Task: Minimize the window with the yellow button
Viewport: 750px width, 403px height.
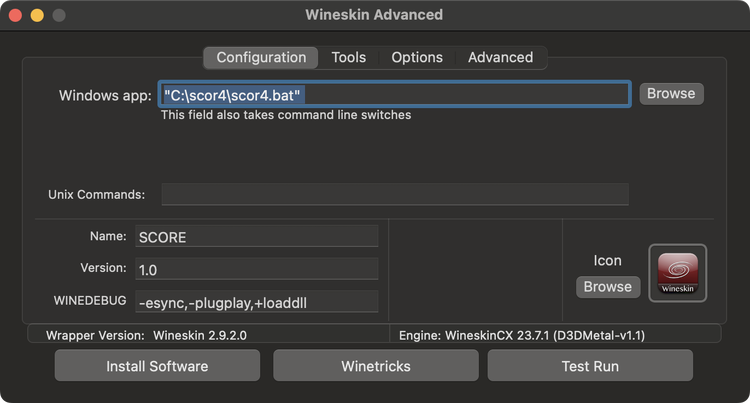Action: (37, 16)
